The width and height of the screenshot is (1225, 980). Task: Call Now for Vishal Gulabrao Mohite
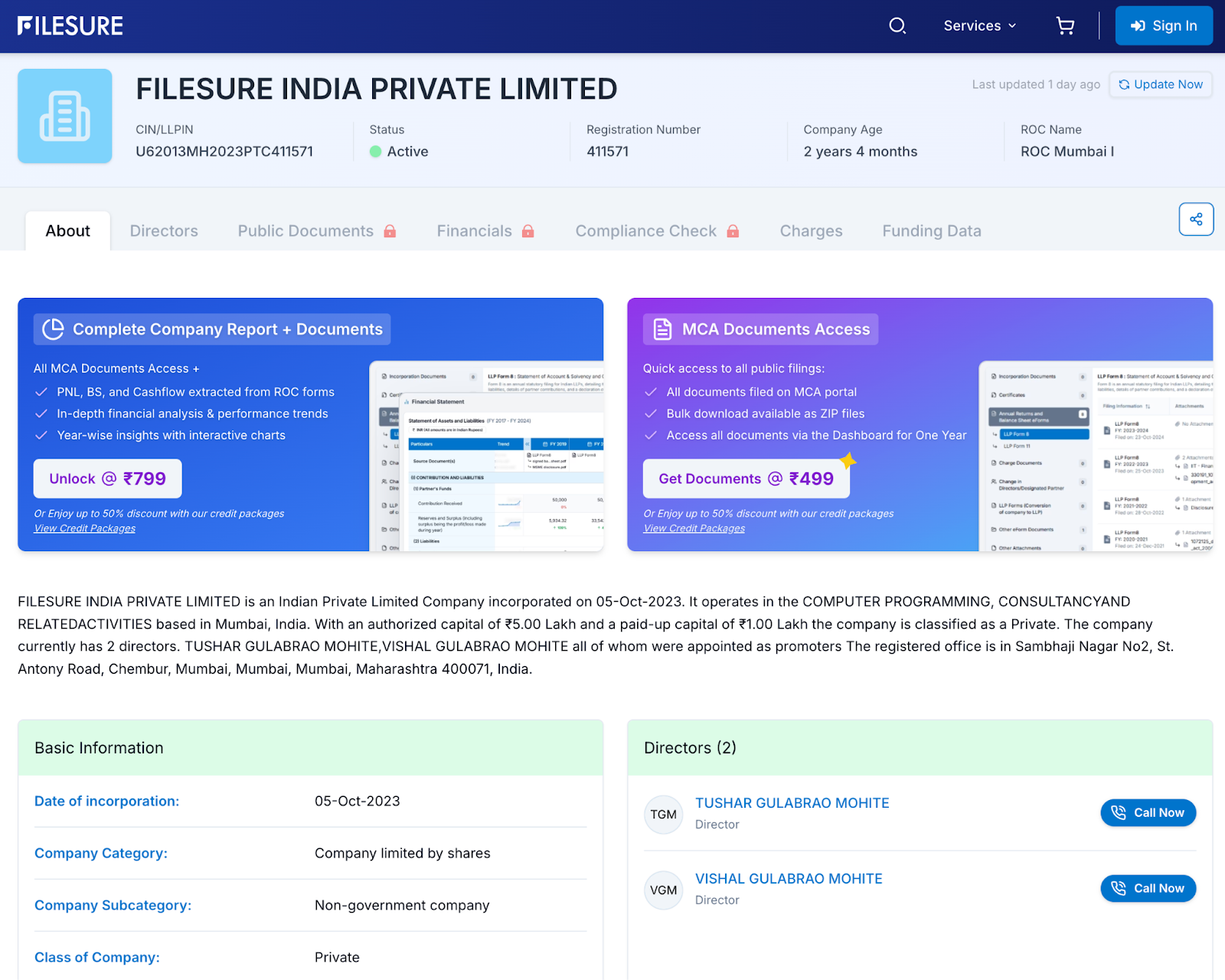coord(1148,888)
